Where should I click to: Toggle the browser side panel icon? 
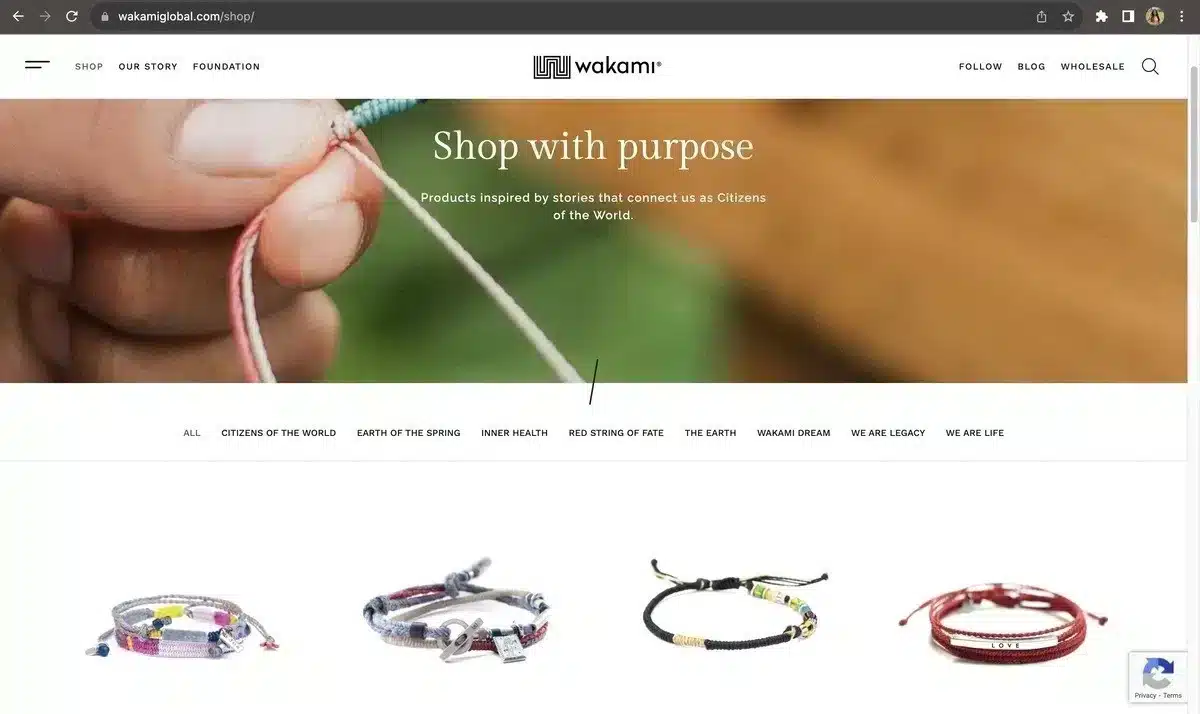(x=1128, y=17)
